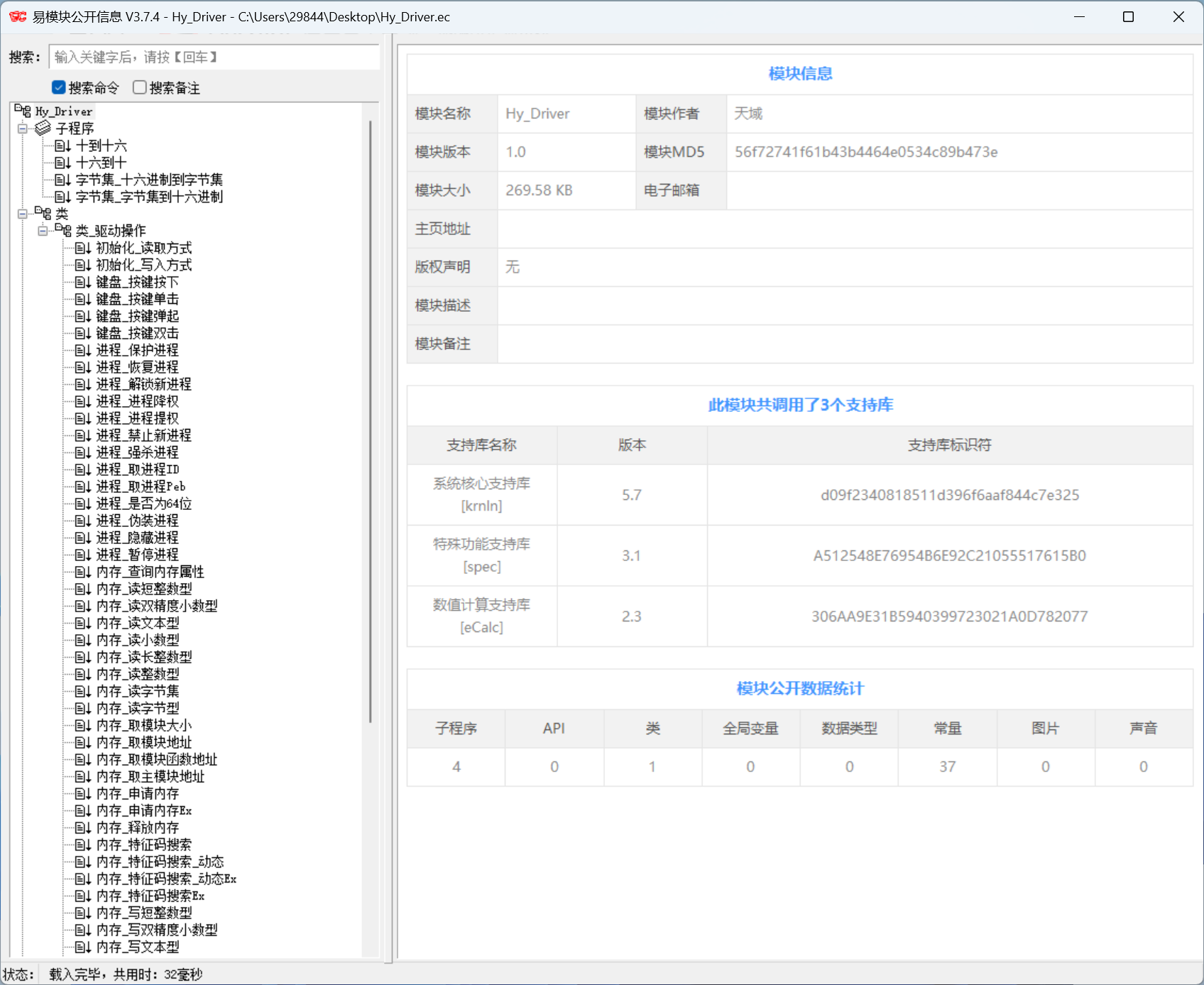This screenshot has height=985, width=1204.
Task: Select the 内存_取模块地址 tree item
Action: [144, 742]
